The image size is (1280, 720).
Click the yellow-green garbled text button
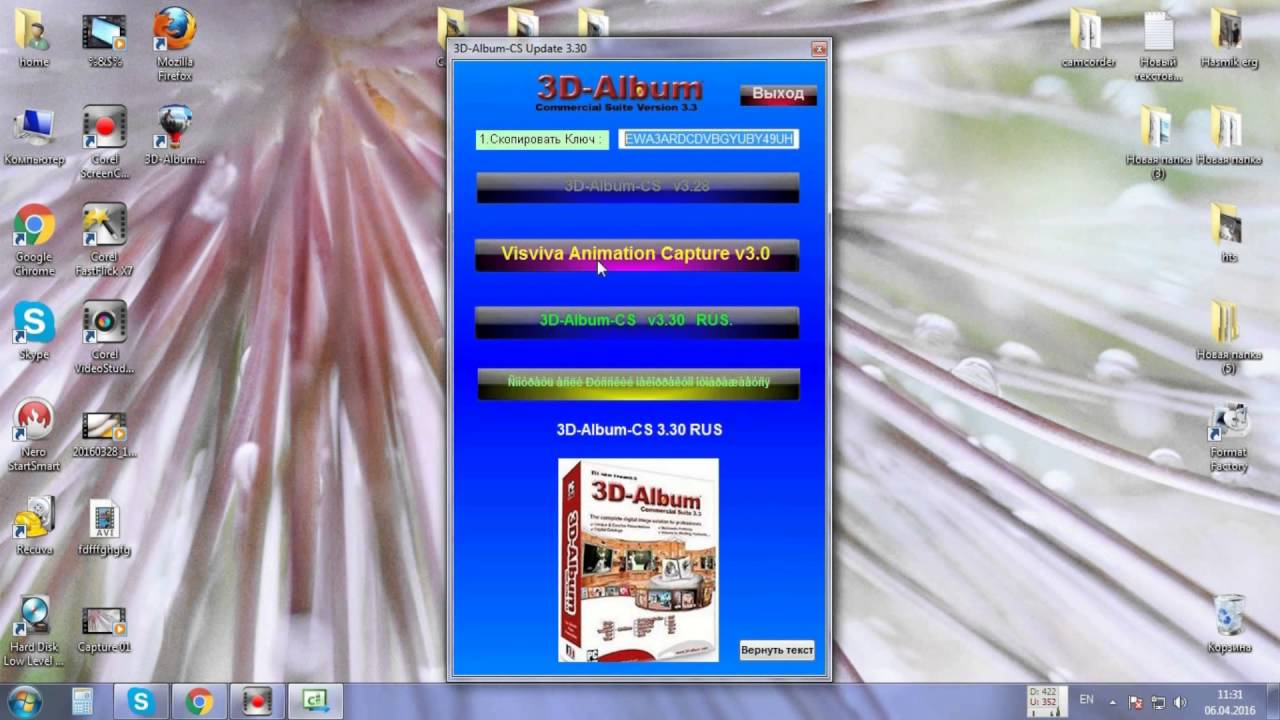point(637,384)
